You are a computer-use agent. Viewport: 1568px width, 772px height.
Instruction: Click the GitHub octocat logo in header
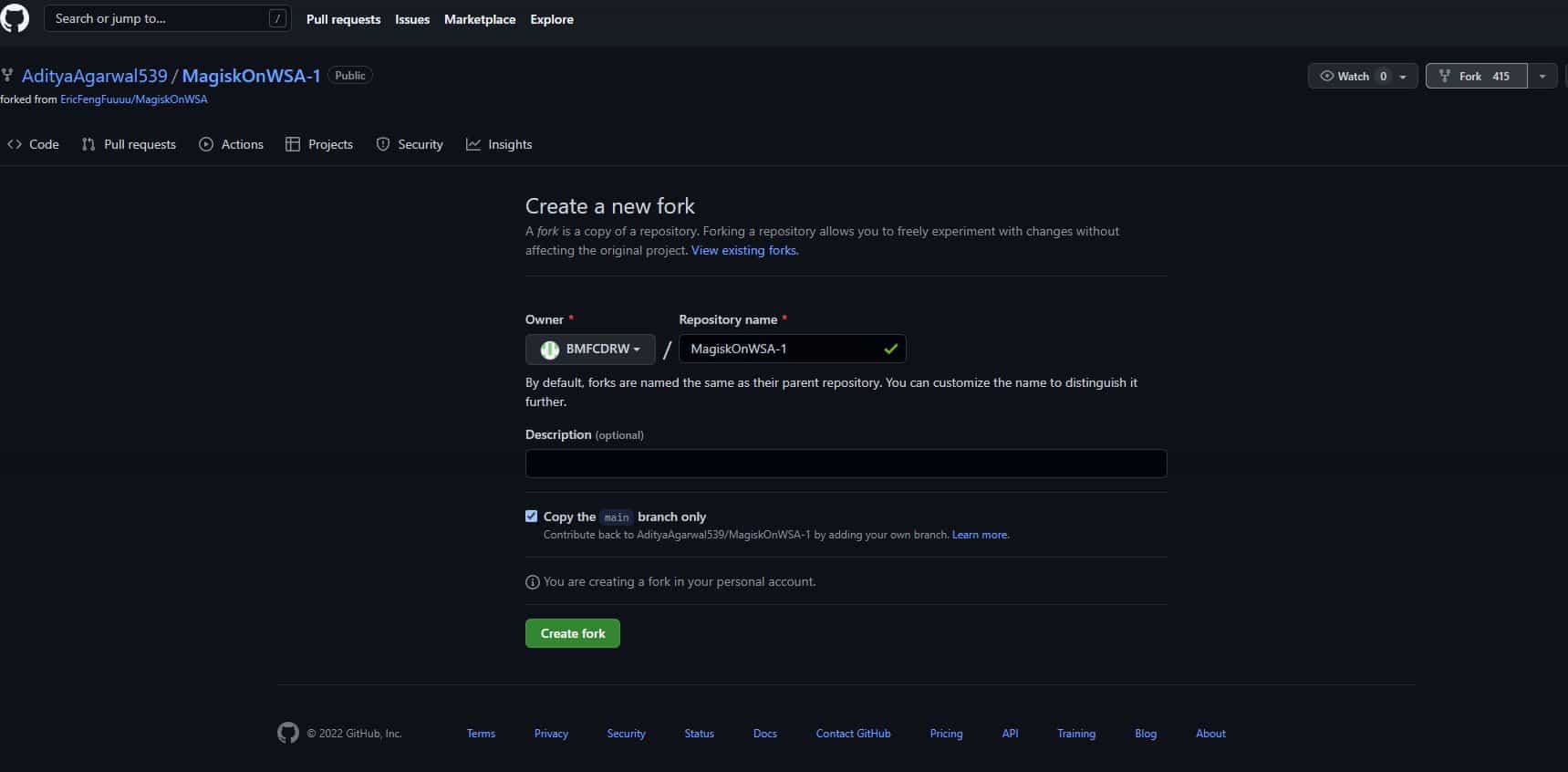[x=15, y=18]
